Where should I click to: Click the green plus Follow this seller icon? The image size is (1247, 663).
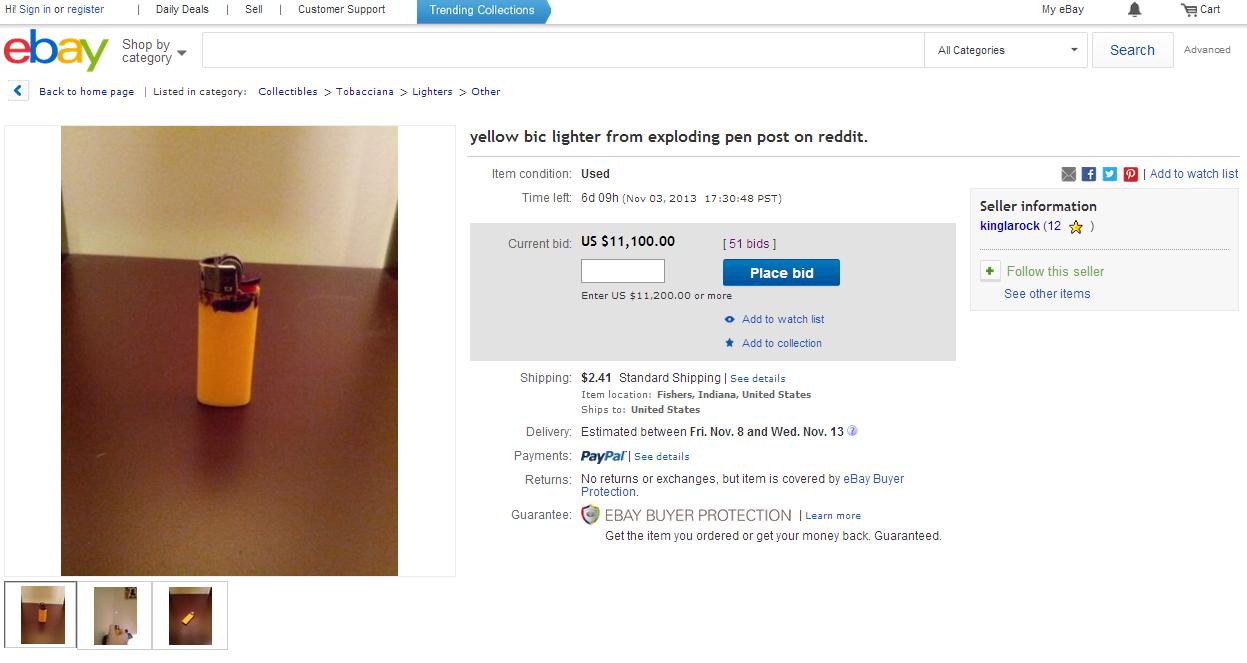coord(990,271)
